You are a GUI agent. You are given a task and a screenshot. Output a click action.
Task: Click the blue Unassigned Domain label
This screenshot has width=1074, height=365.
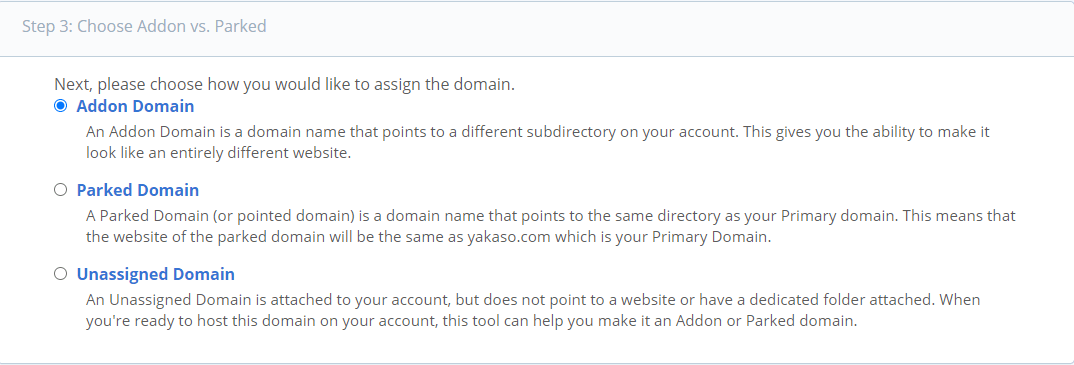[155, 274]
